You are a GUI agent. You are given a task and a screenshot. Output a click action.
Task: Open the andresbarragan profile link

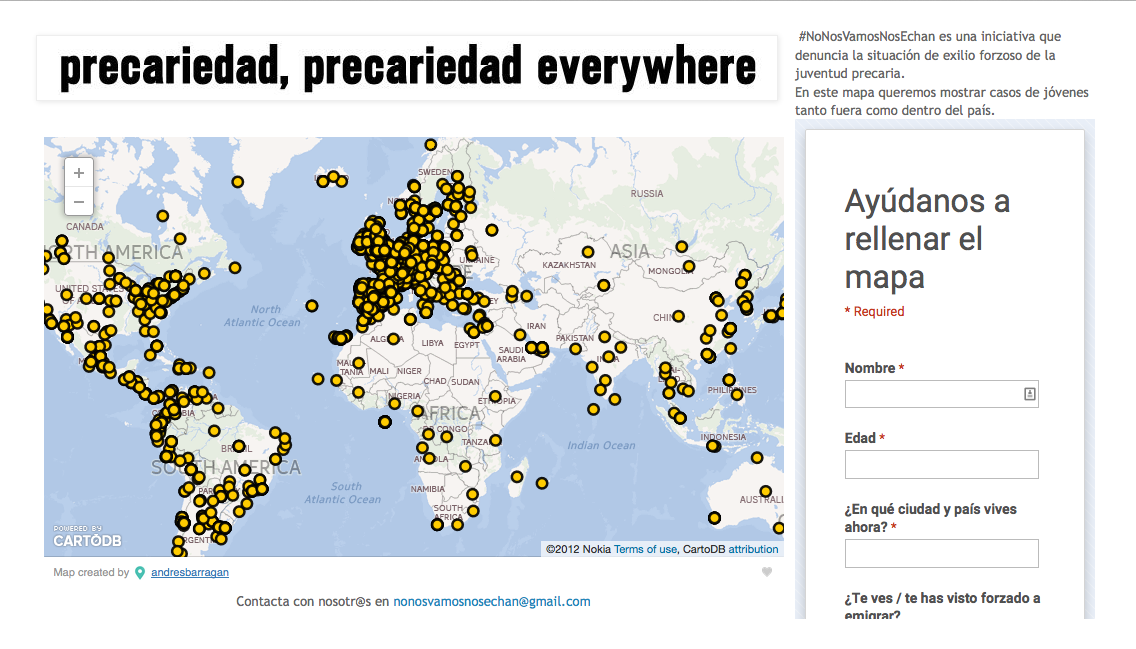pos(189,573)
